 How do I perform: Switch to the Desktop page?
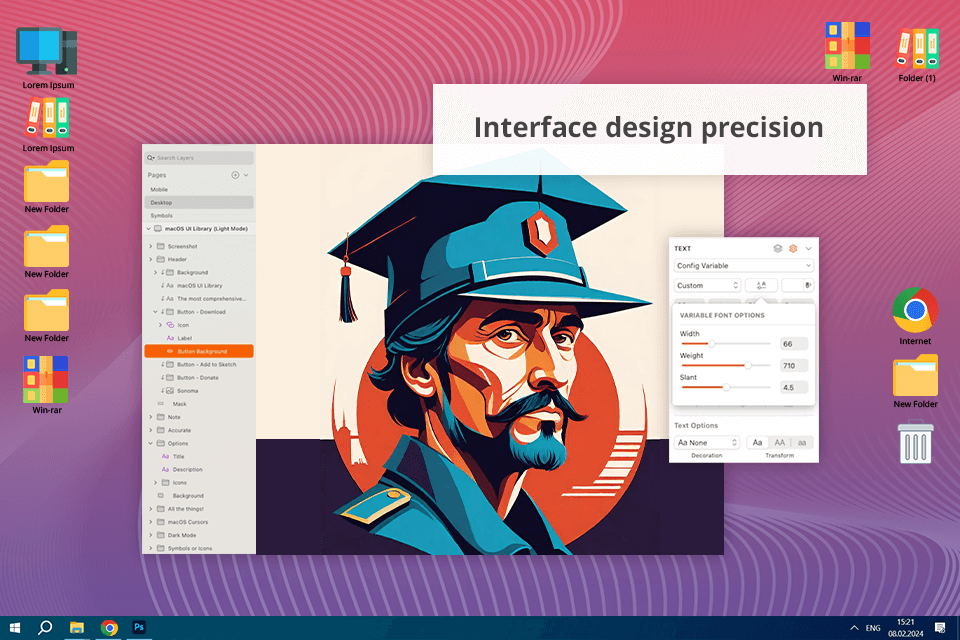pyautogui.click(x=199, y=203)
